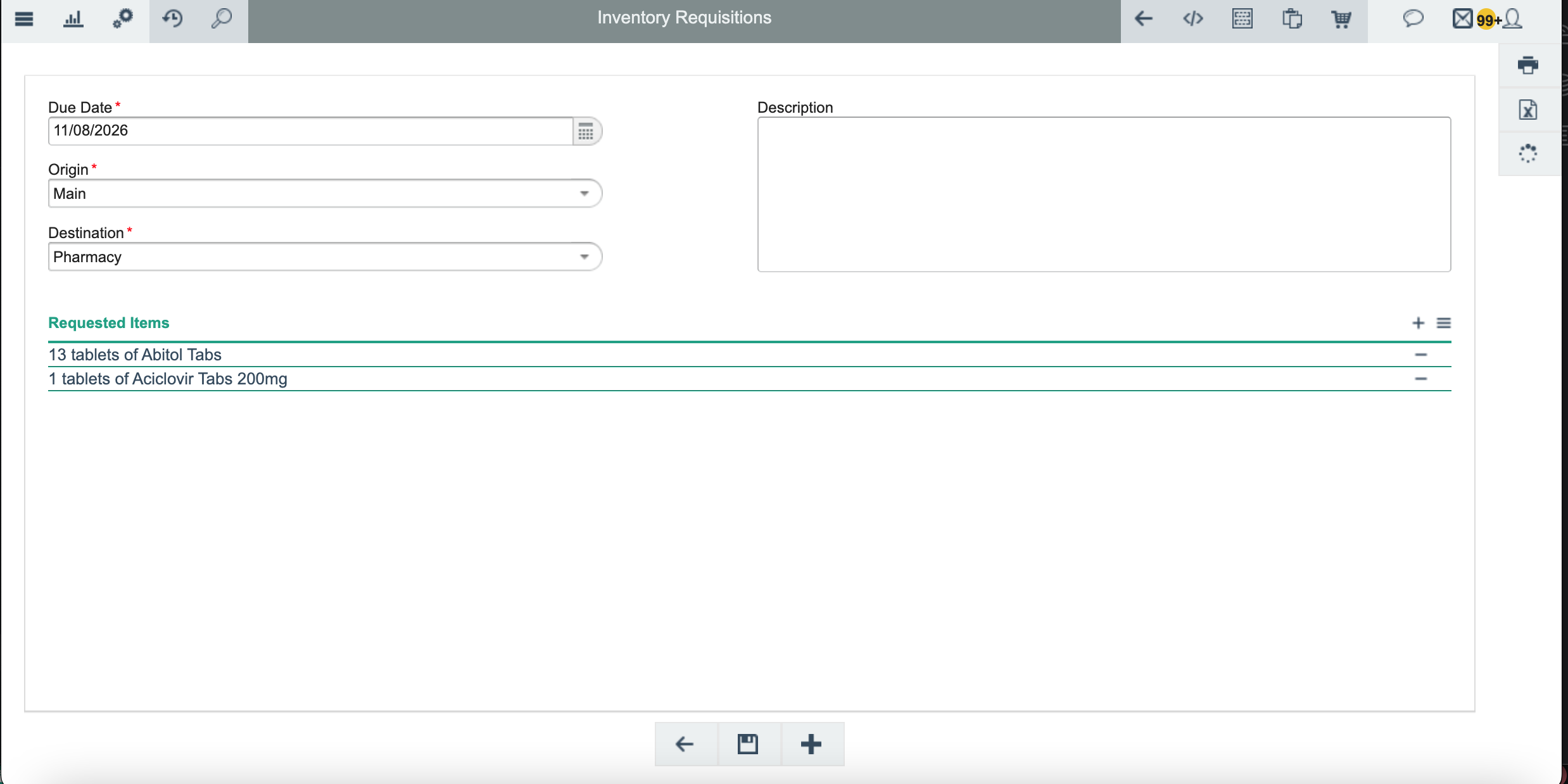
Task: Open the Due Date calendar picker
Action: [586, 132]
